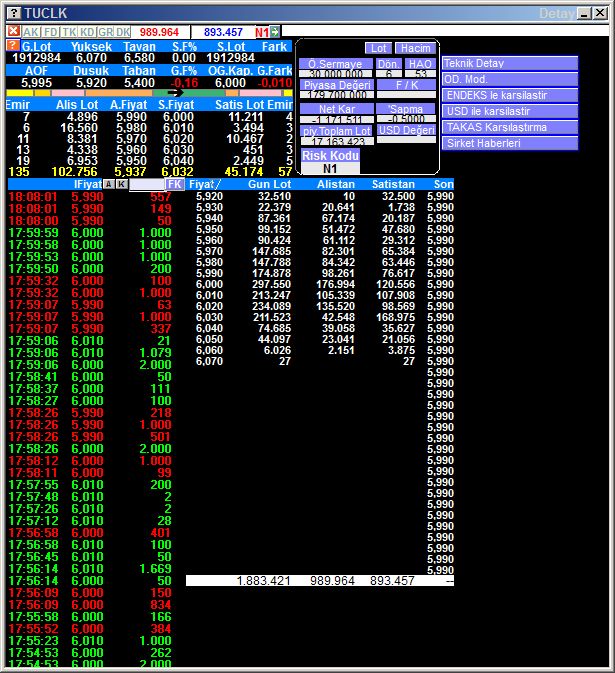
Task: Click the red X close icon in toolbar
Action: point(12,32)
